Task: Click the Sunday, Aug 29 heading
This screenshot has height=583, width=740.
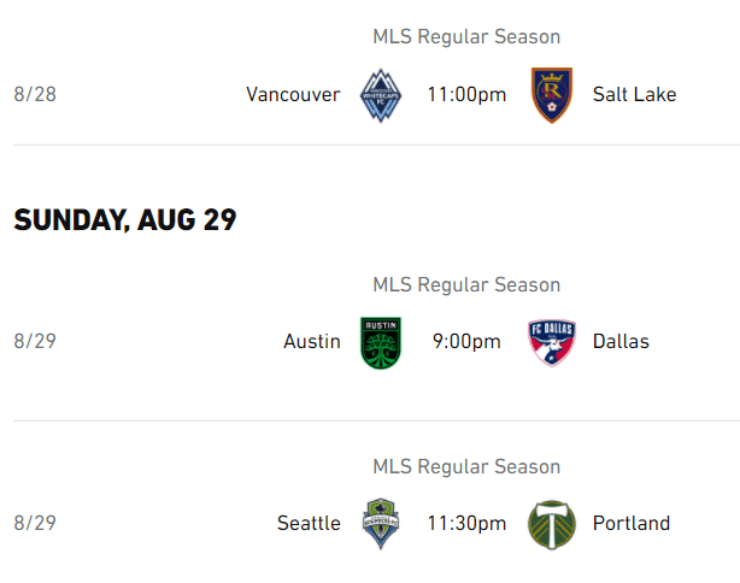Action: tap(125, 220)
